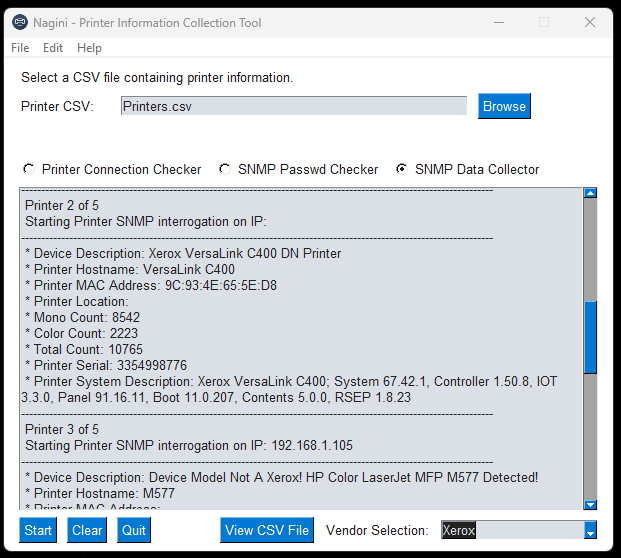Minimize the Nagini window
The height and width of the screenshot is (558, 621).
pos(499,22)
